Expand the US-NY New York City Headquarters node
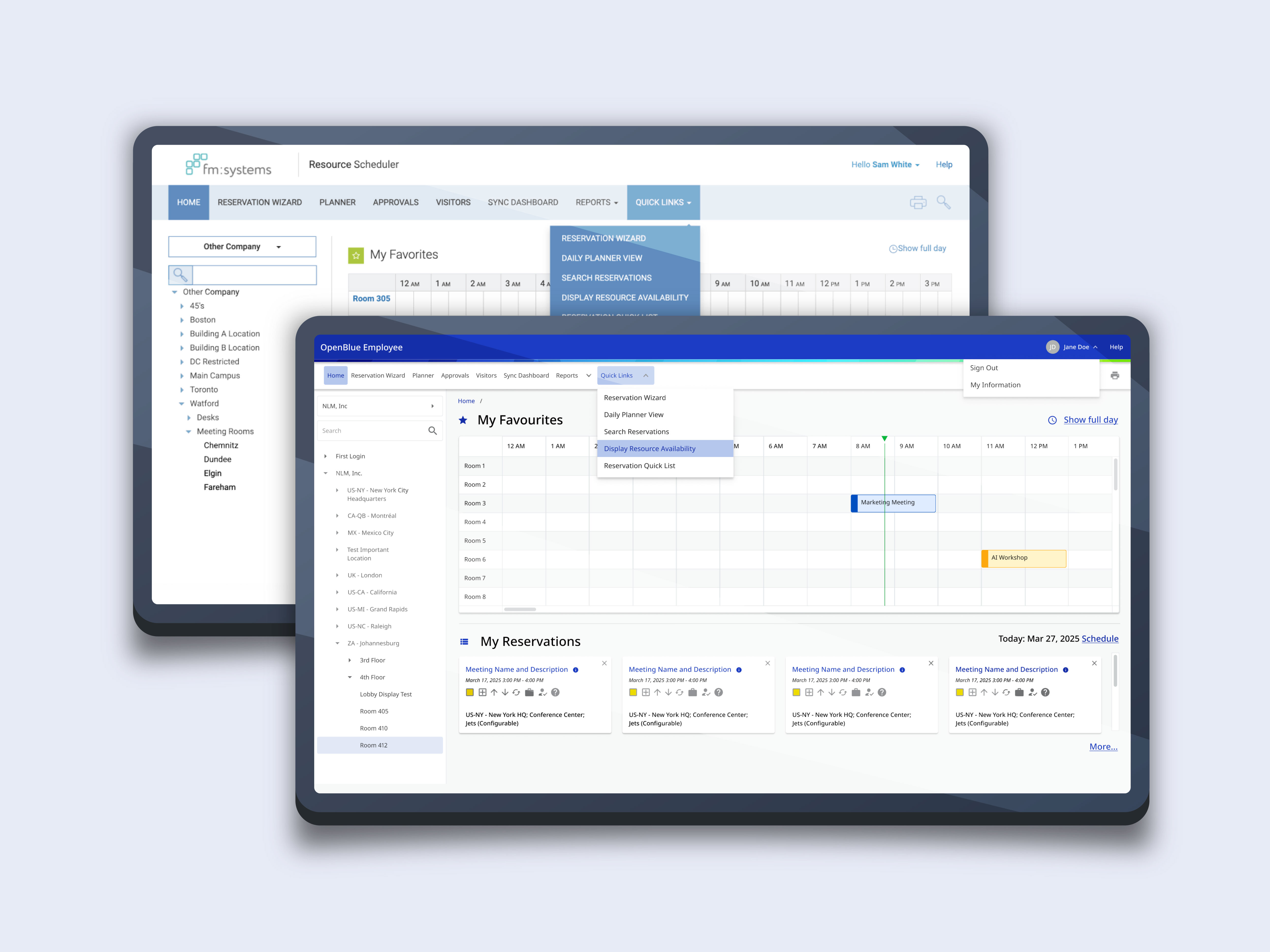1270x952 pixels. coord(337,491)
